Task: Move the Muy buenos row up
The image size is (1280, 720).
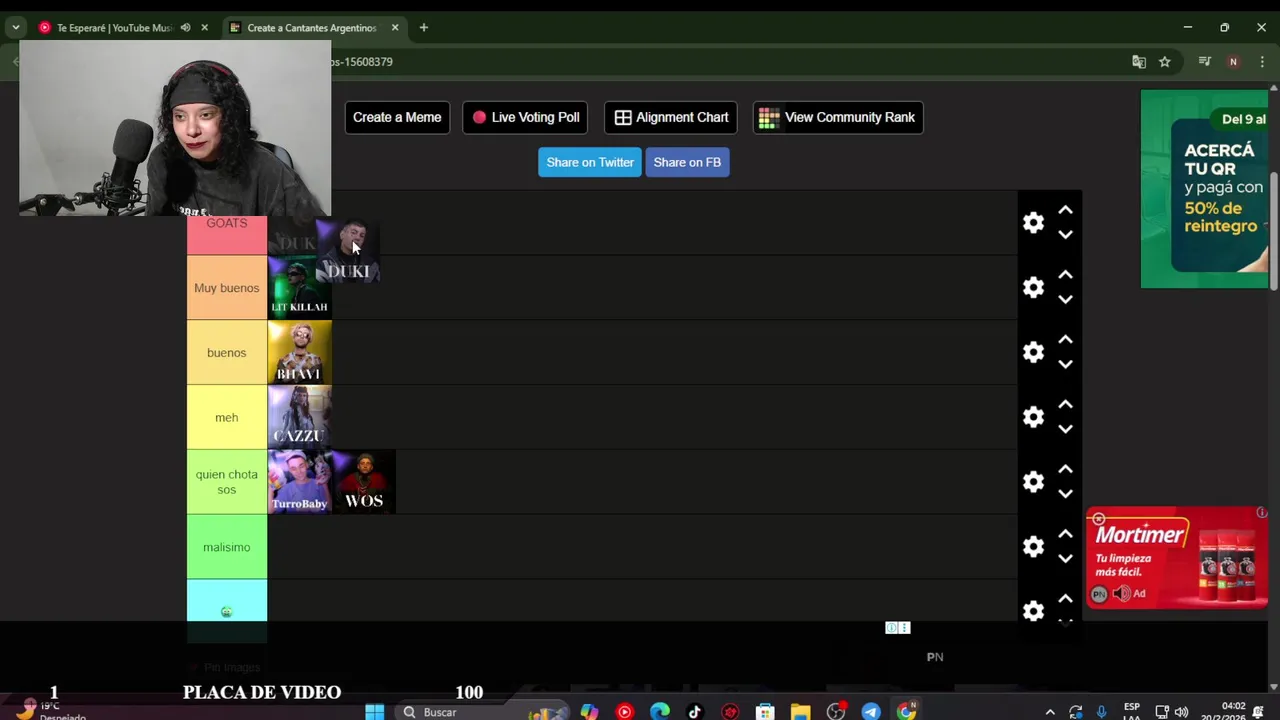Action: click(1065, 275)
